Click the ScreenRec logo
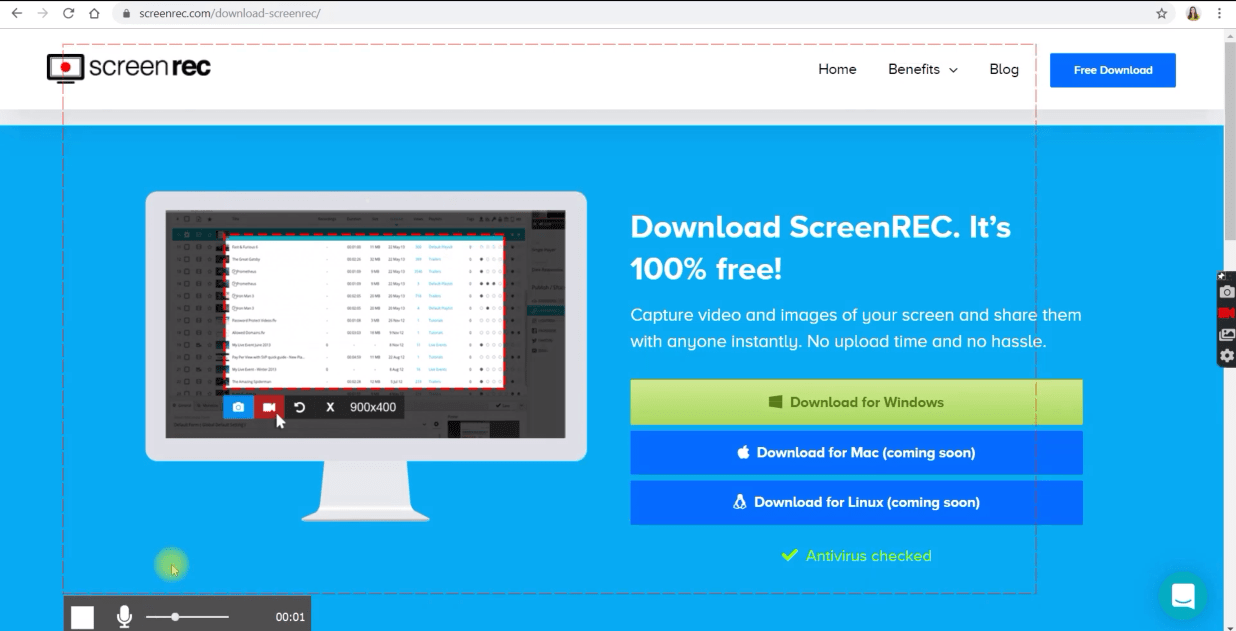Image resolution: width=1236 pixels, height=631 pixels. coord(129,68)
